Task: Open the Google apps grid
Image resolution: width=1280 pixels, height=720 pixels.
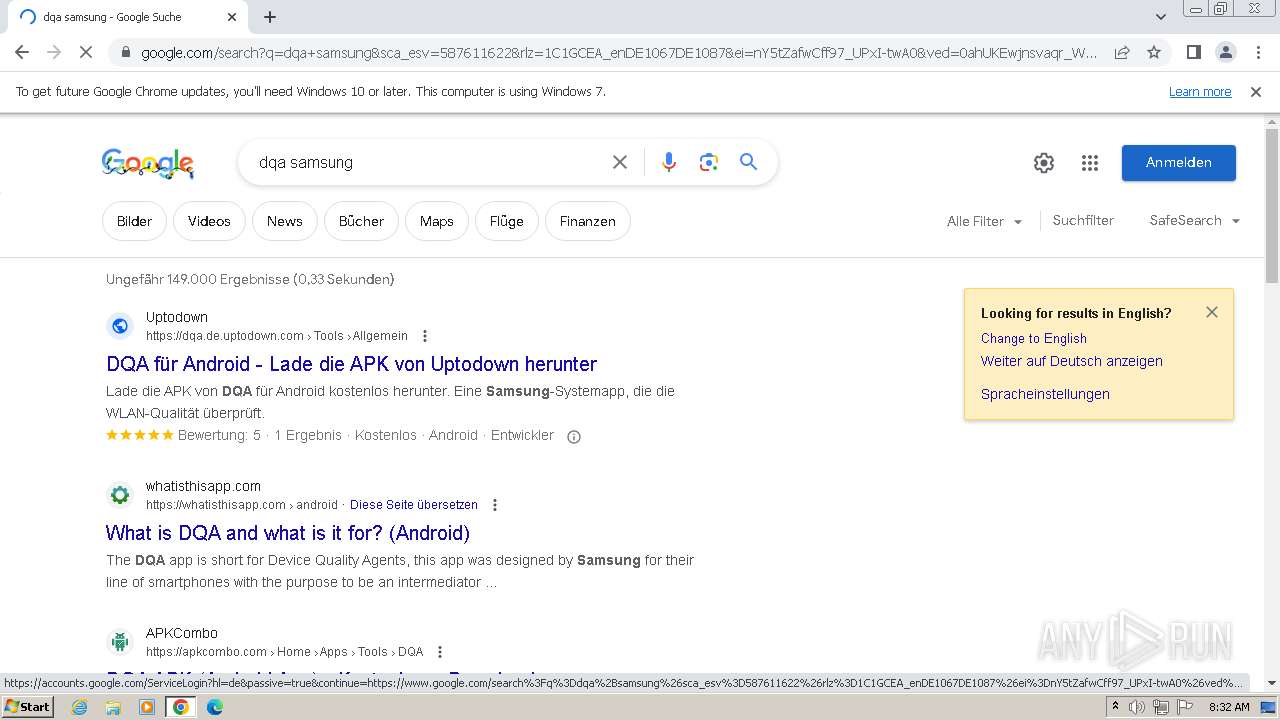Action: coord(1090,163)
